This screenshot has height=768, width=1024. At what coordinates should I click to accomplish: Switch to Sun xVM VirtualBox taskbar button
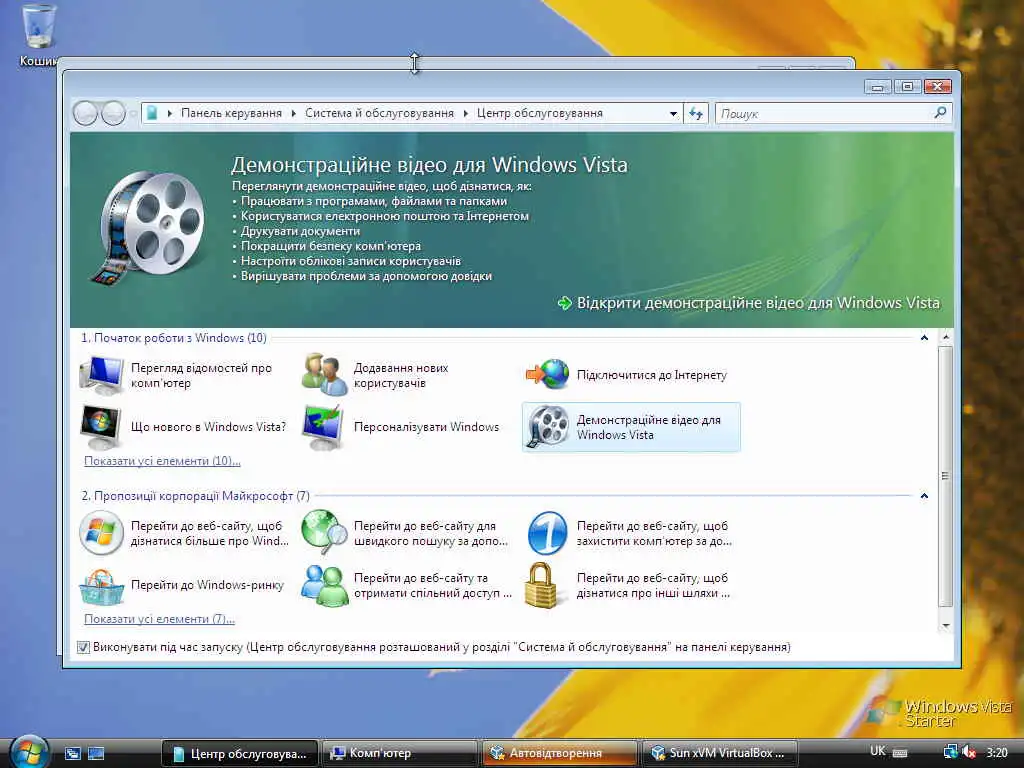click(720, 754)
